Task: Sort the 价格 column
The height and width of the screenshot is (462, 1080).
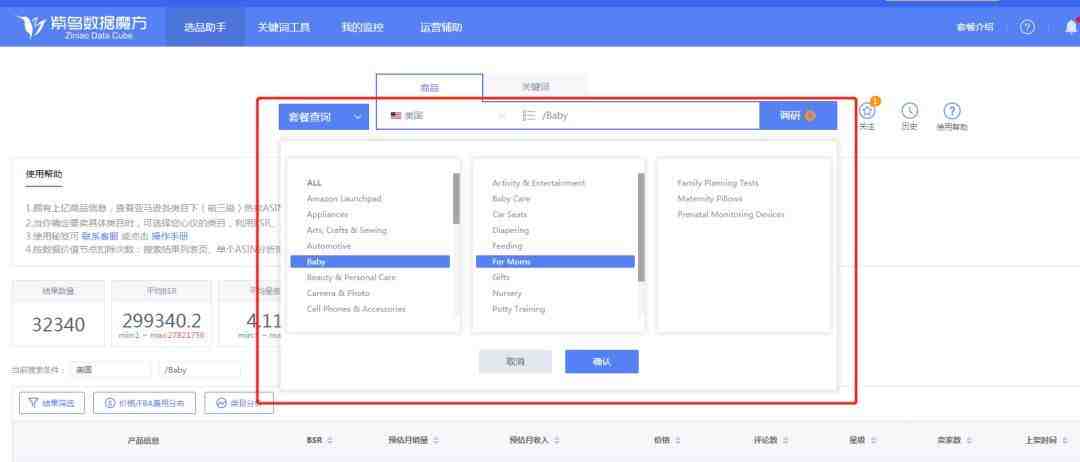Action: (678, 441)
